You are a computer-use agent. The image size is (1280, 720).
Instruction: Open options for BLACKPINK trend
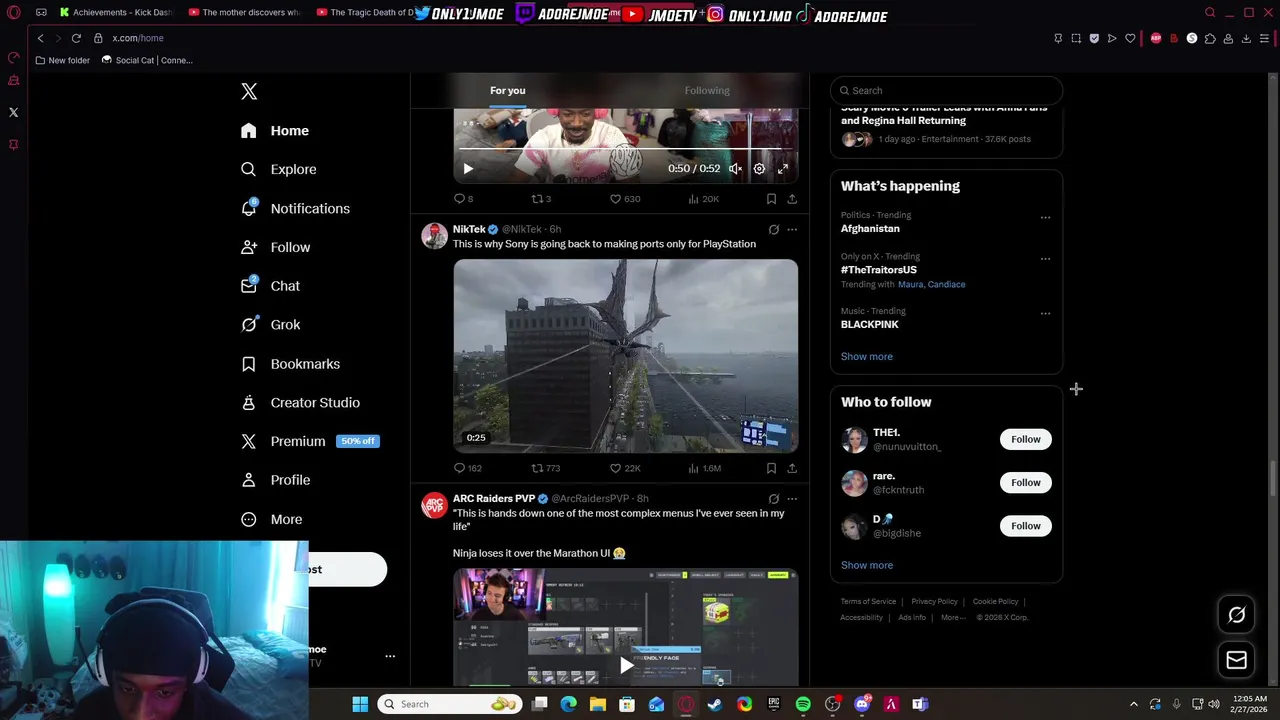[1045, 313]
